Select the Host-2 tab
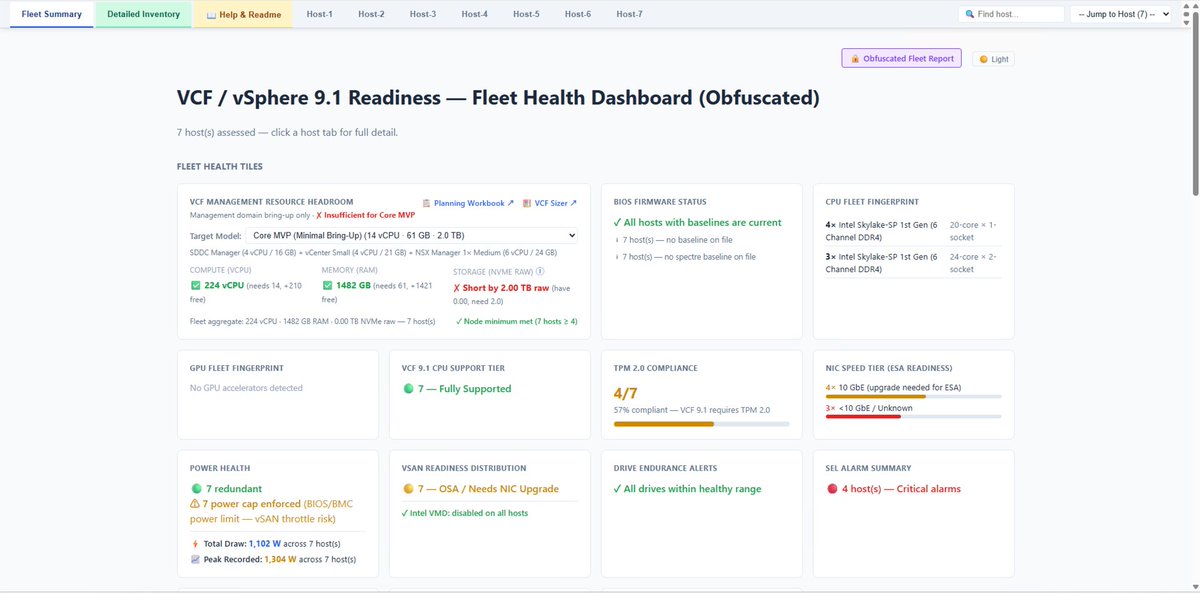This screenshot has height=593, width=1200. 371,14
